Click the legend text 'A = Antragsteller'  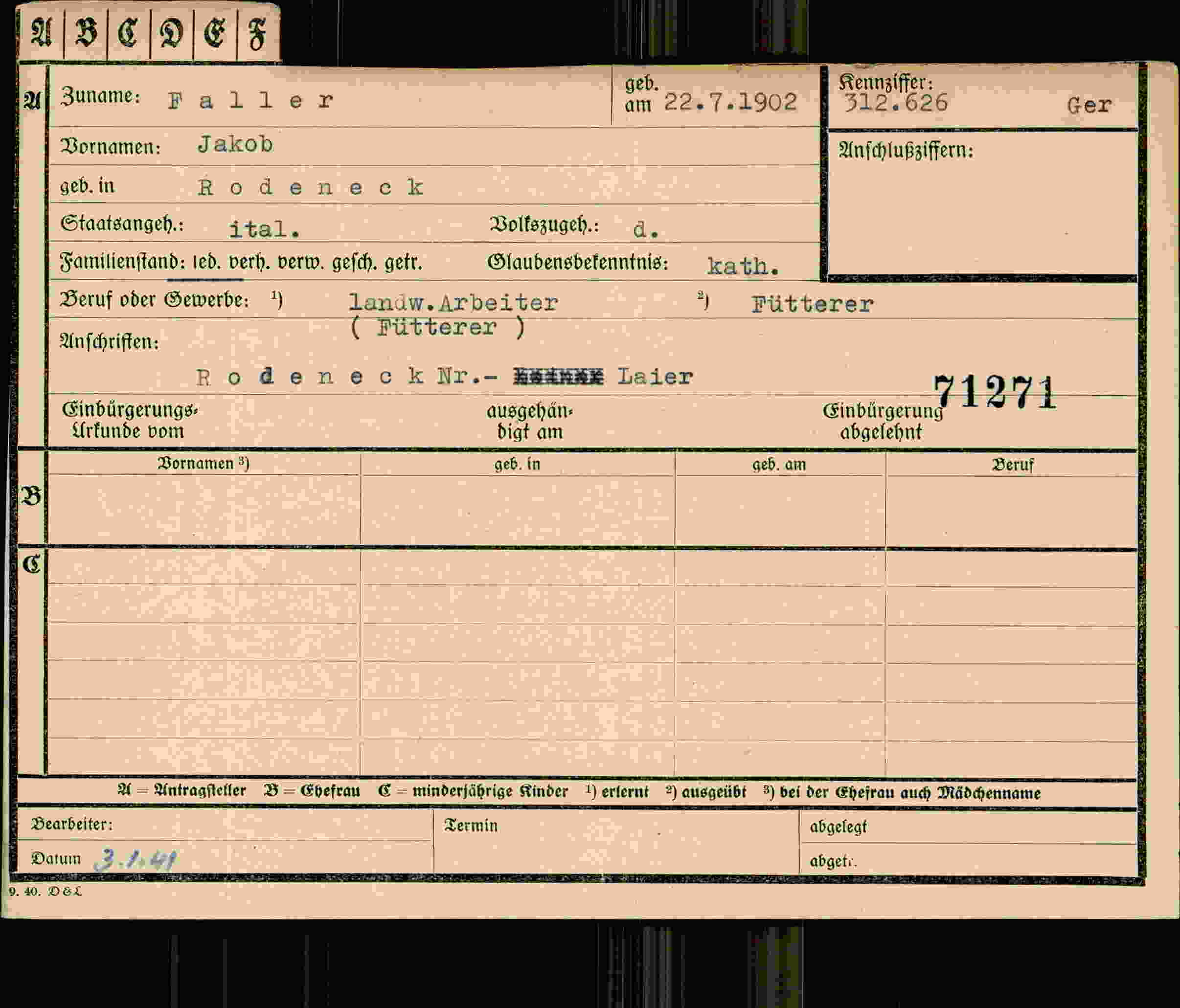[x=182, y=790]
